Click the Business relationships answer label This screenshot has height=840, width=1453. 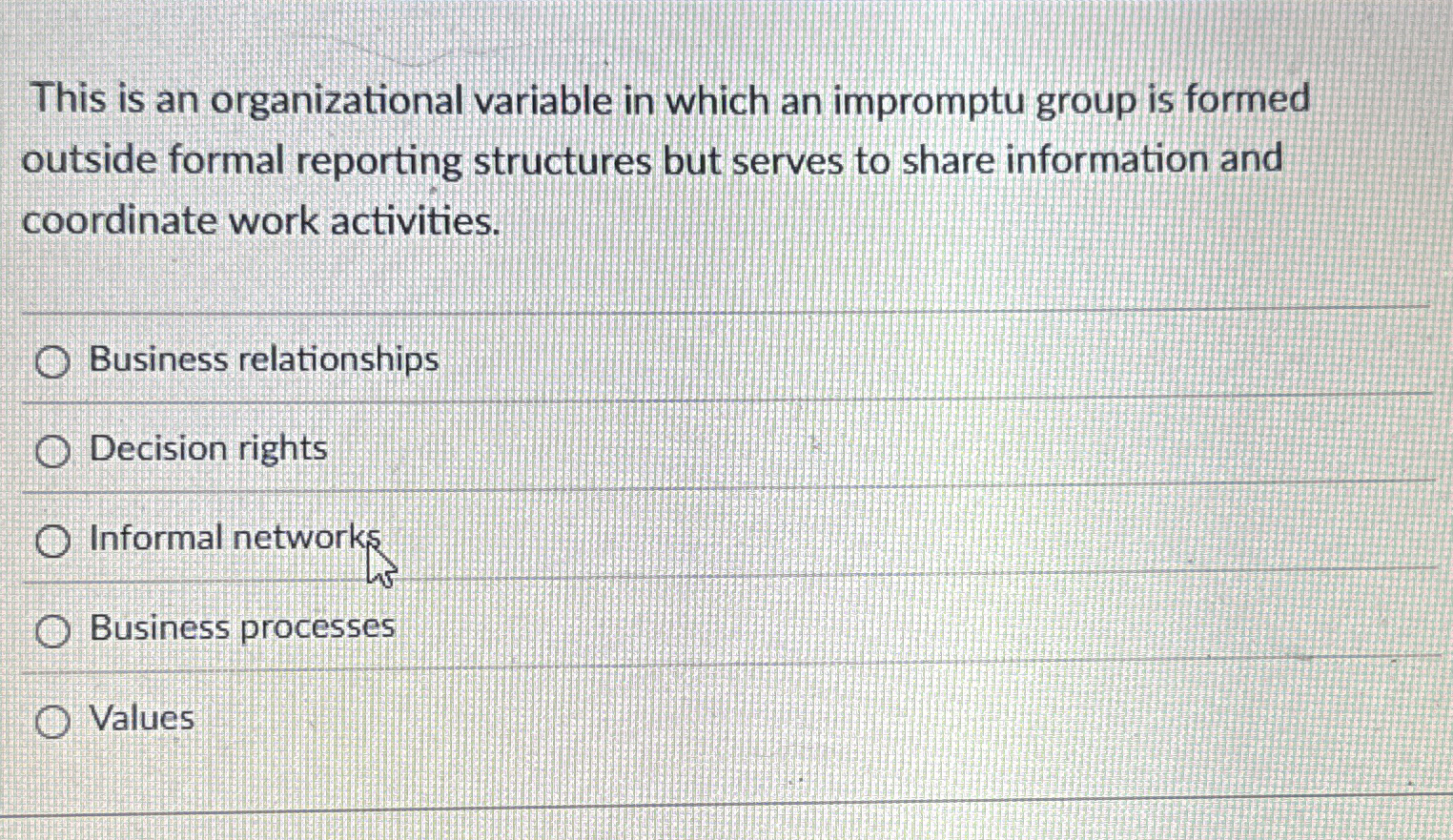(263, 361)
